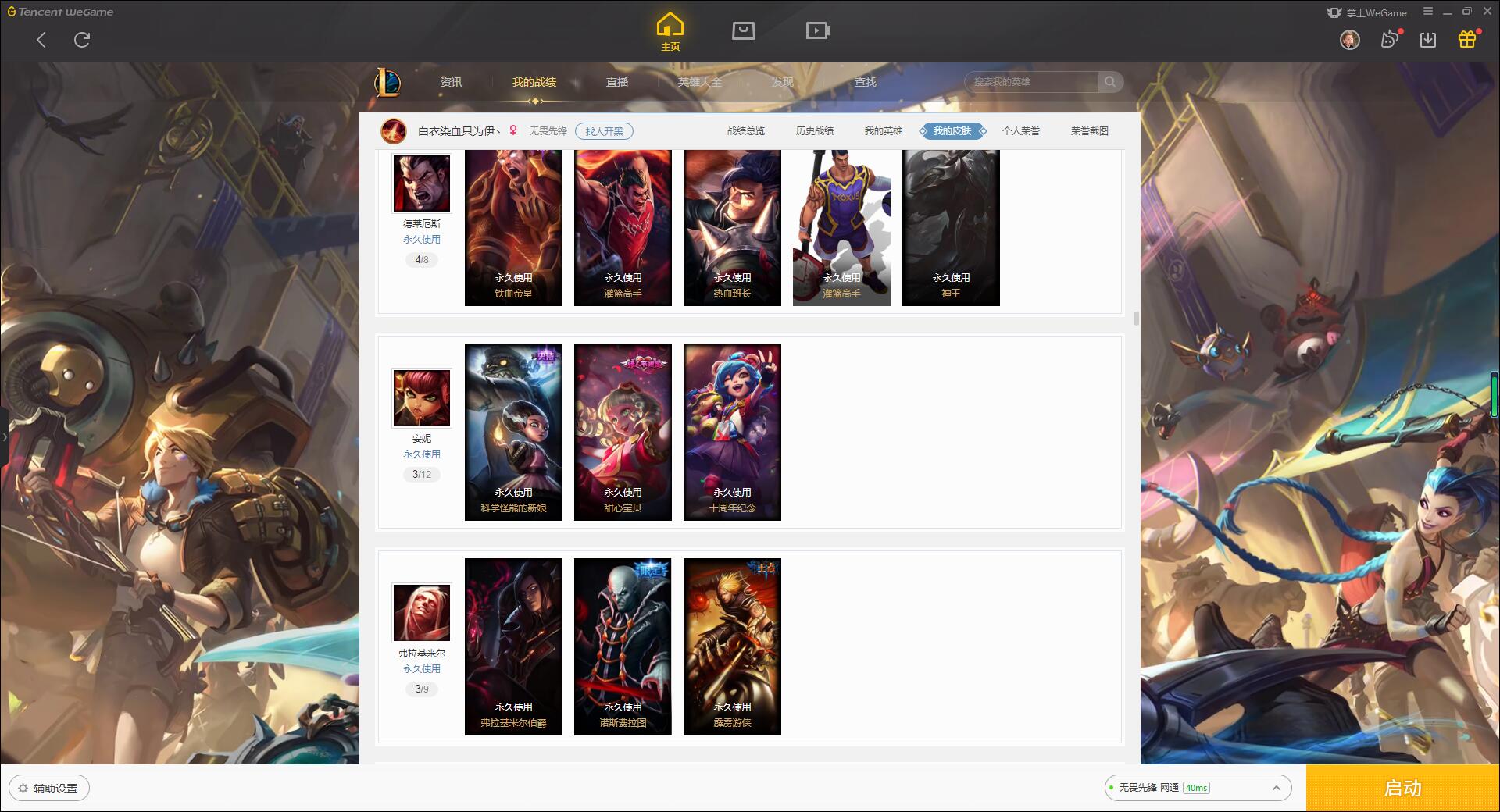Open 甜心宝贝 skin card
1500x812 pixels.
(x=623, y=432)
